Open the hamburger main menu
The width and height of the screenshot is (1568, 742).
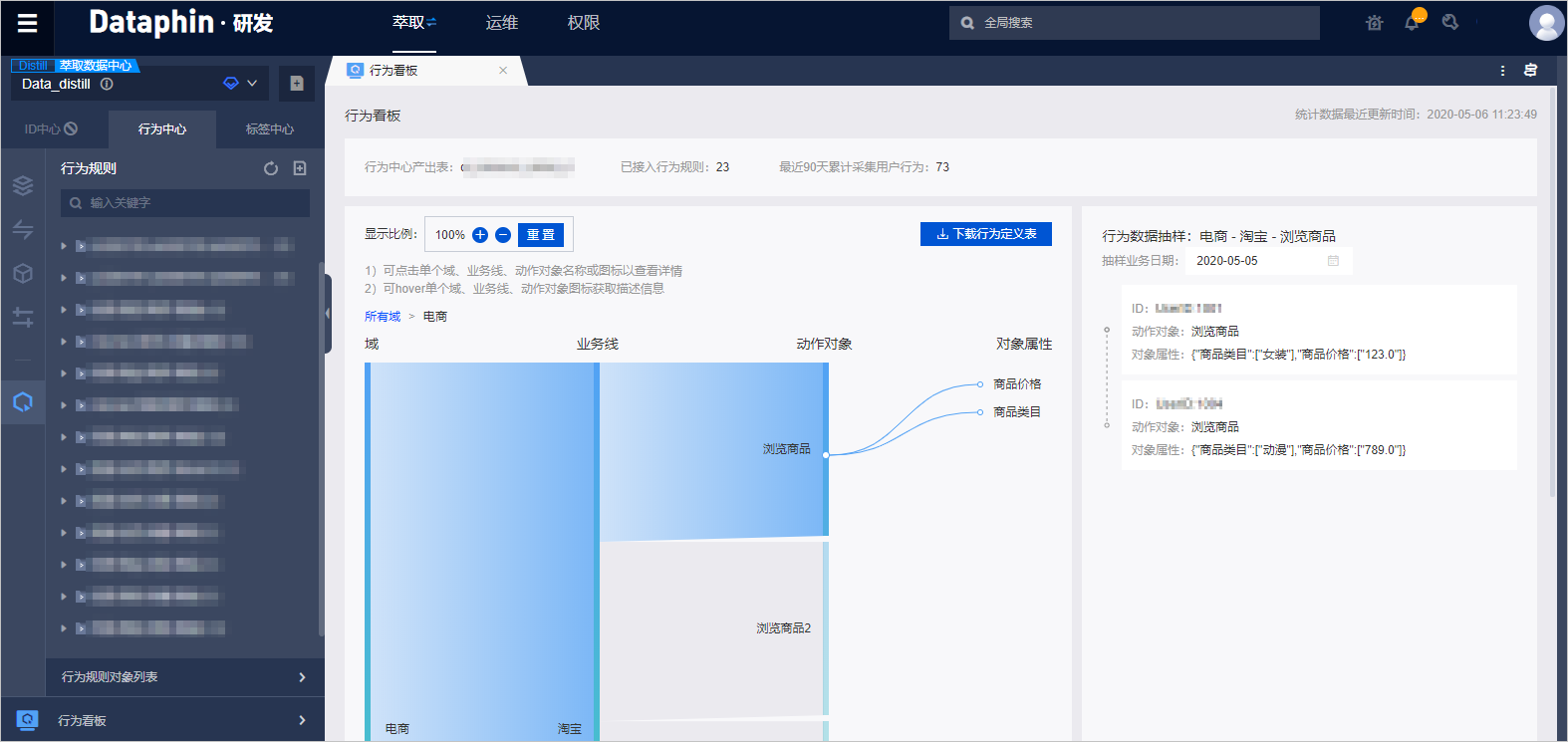click(28, 23)
